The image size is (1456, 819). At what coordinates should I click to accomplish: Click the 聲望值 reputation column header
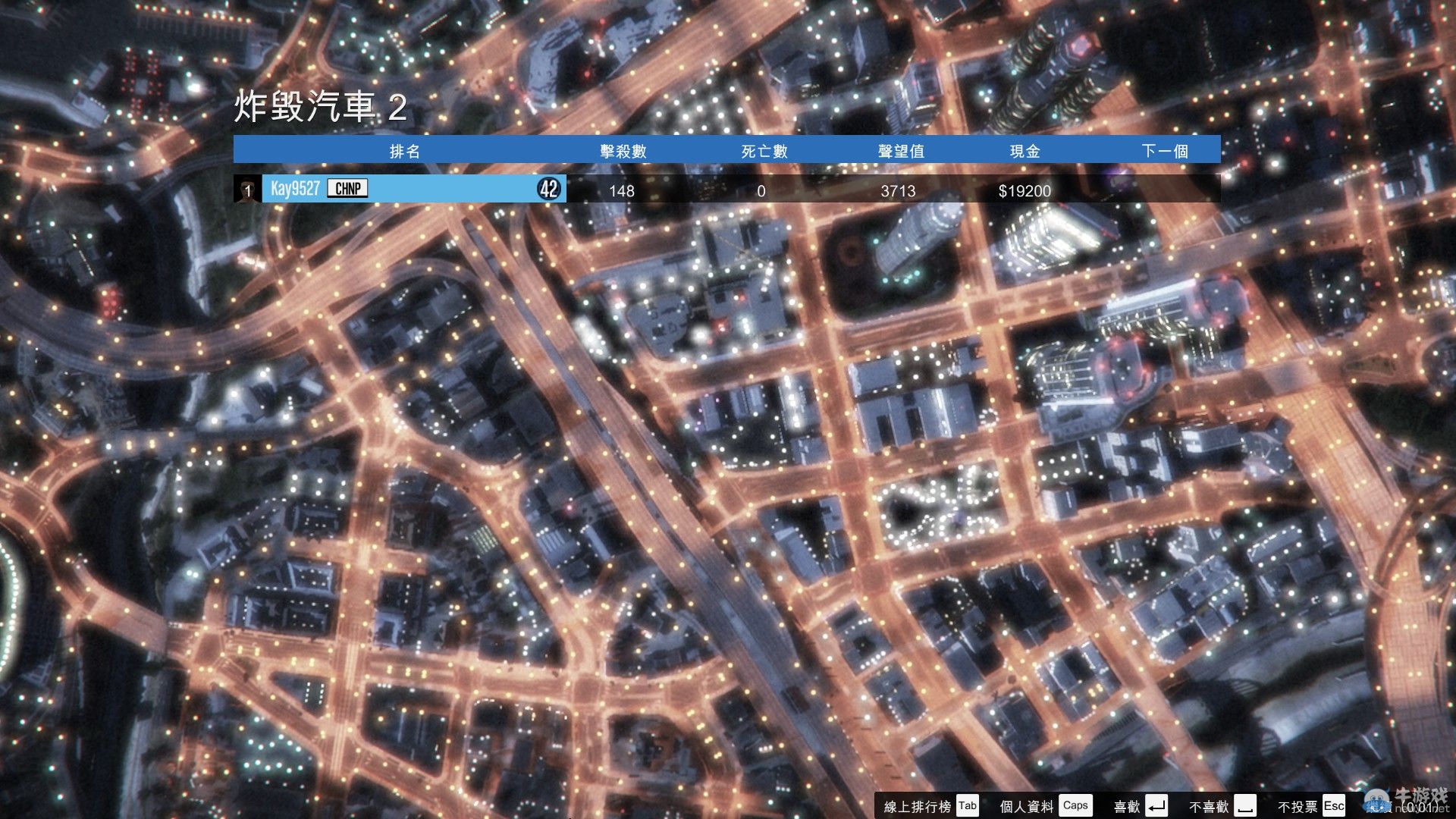pyautogui.click(x=900, y=151)
